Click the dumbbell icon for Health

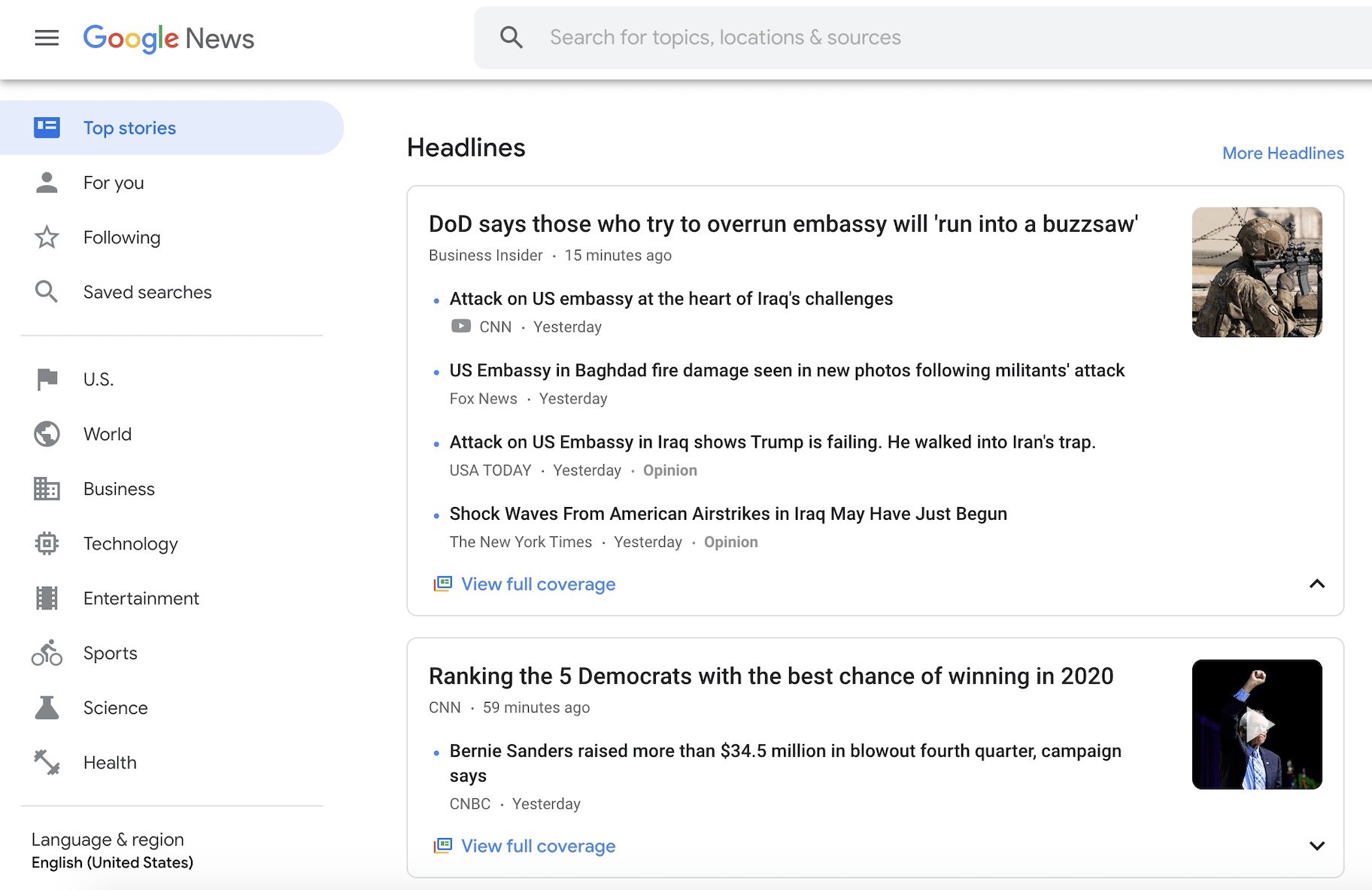click(47, 762)
